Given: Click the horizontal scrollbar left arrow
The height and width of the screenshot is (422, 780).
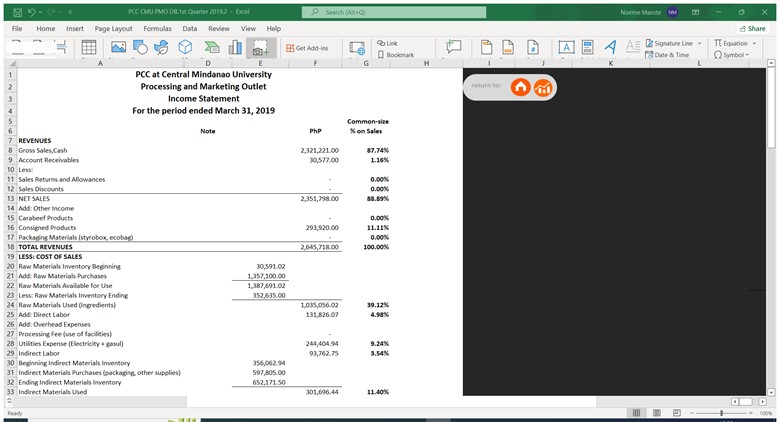Looking at the screenshot, I should tap(735, 401).
